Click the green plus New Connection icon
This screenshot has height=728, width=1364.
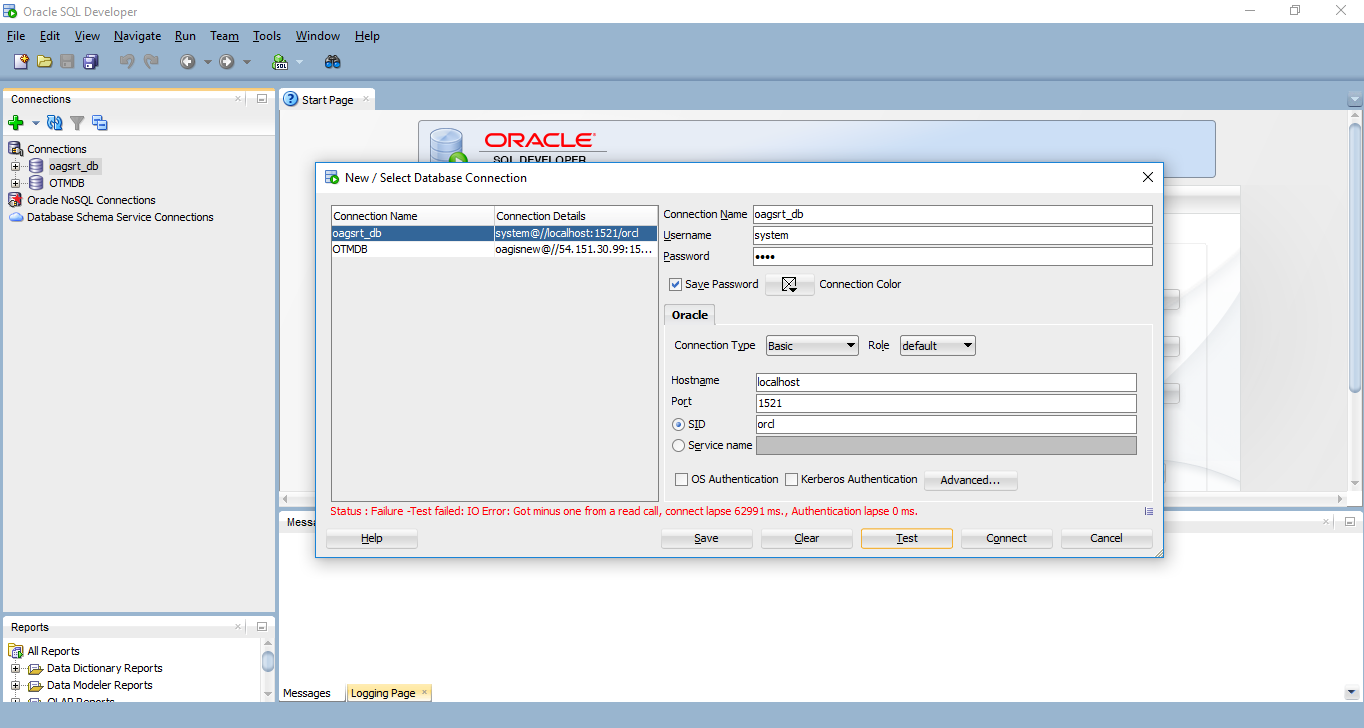[16, 123]
